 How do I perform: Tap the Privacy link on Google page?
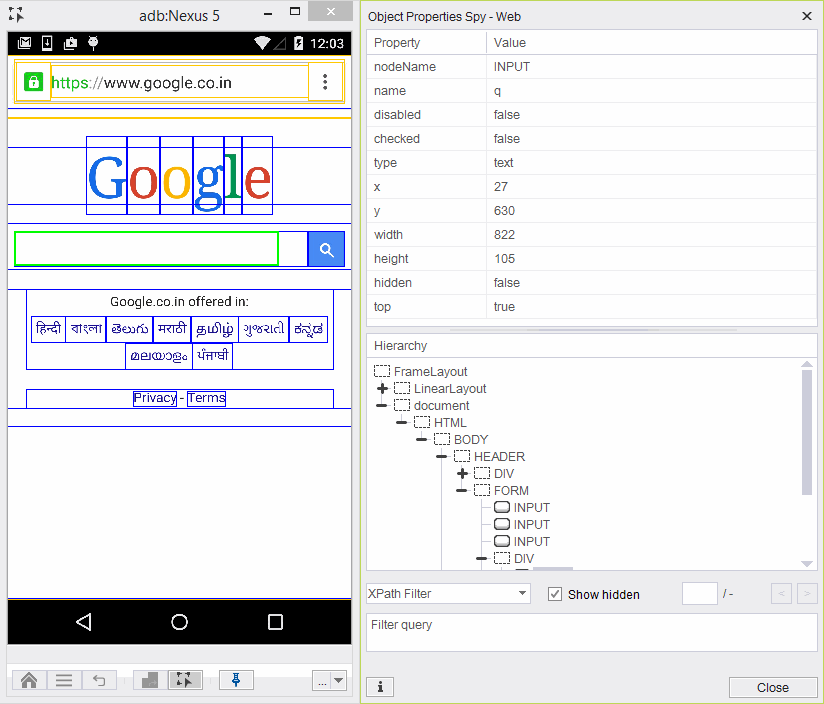154,398
